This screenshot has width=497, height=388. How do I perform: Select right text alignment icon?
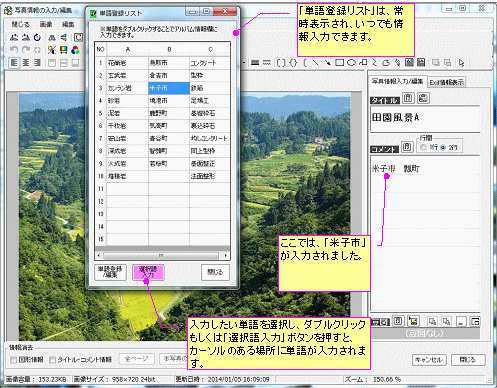point(37,63)
